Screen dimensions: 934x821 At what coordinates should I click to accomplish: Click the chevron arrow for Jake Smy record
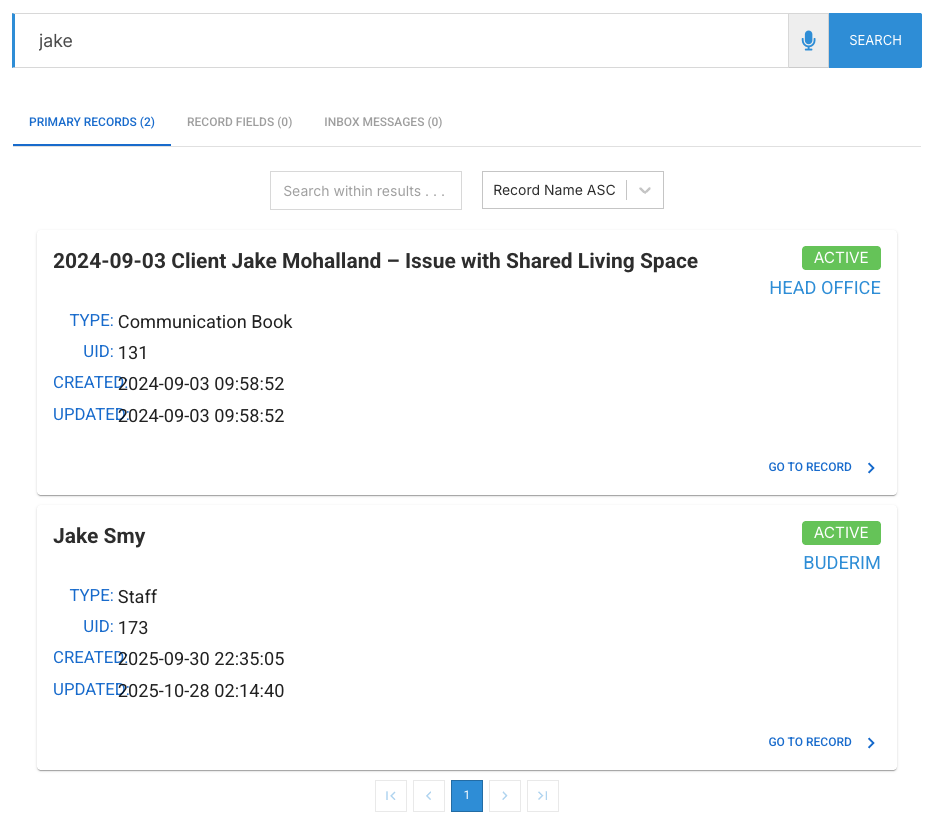(871, 742)
